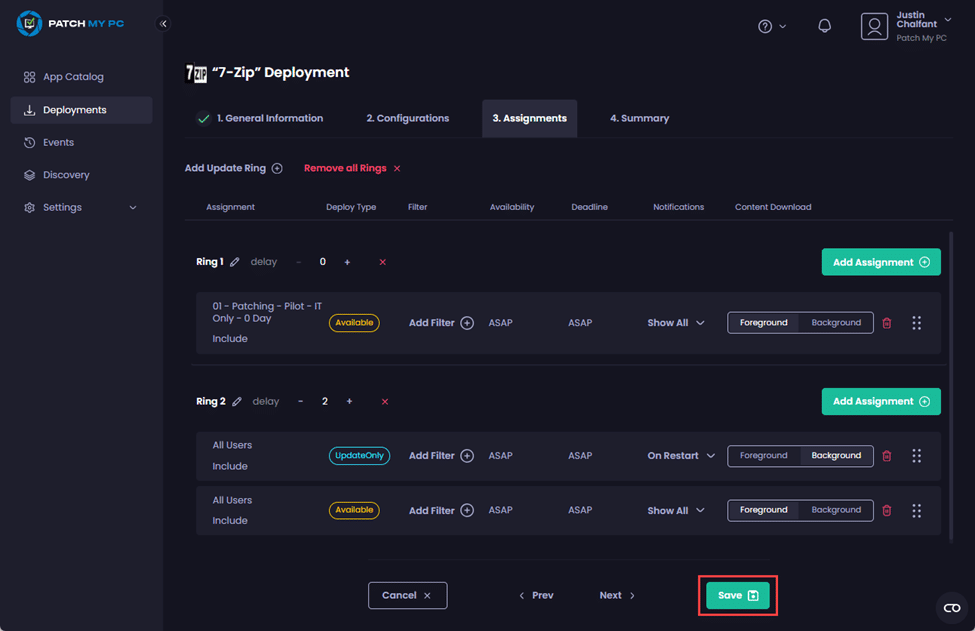Screen dimensions: 975x631
Task: Switch UpdateOnly row to Foreground download
Action: click(764, 456)
